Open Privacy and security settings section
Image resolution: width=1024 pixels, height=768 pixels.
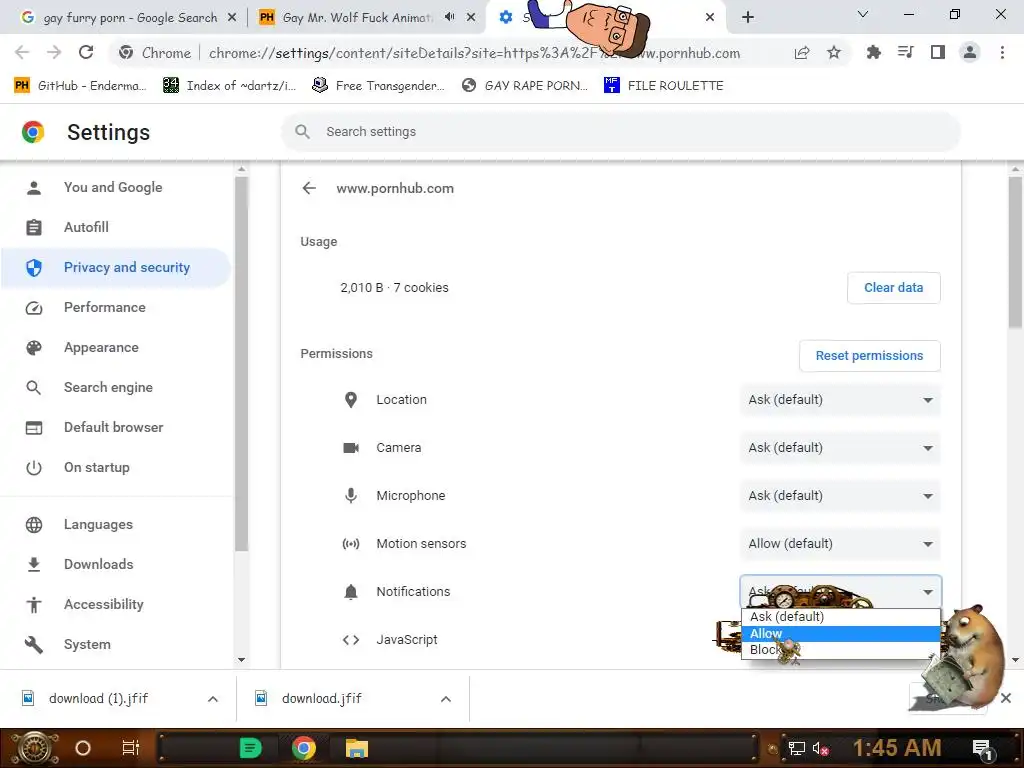(116, 267)
